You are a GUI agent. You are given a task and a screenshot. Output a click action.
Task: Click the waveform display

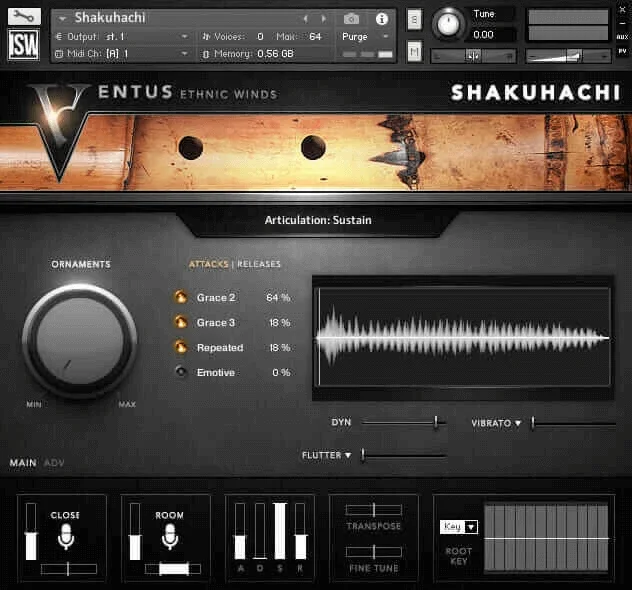pyautogui.click(x=464, y=337)
